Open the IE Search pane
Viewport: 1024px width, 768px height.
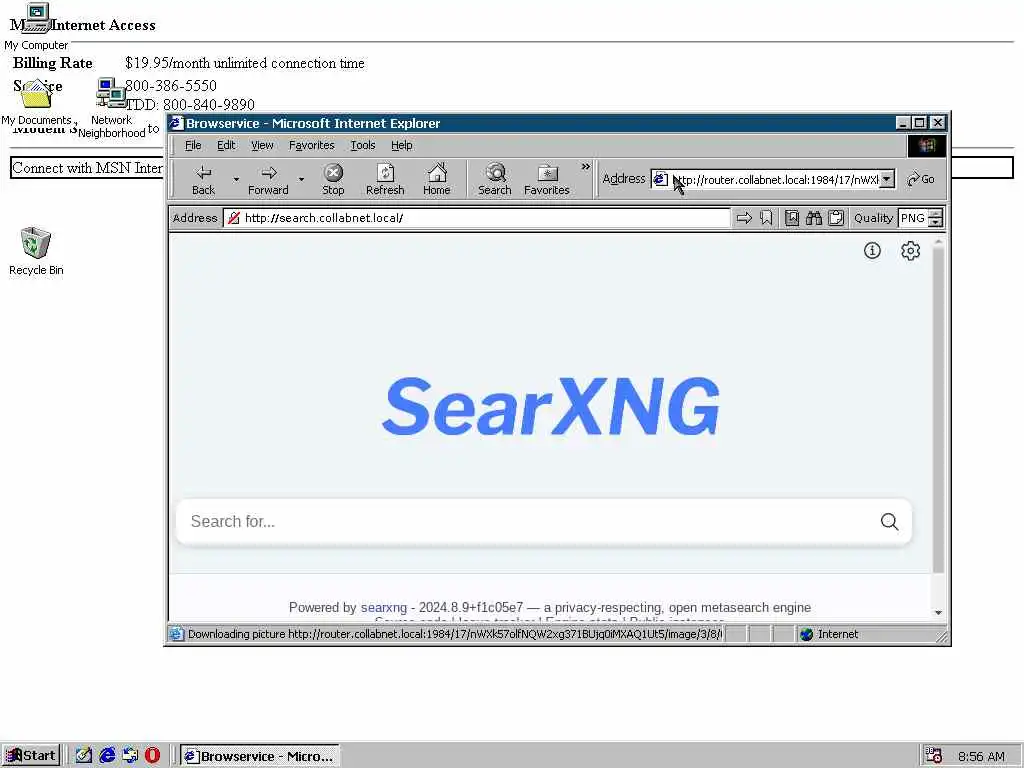pyautogui.click(x=494, y=180)
